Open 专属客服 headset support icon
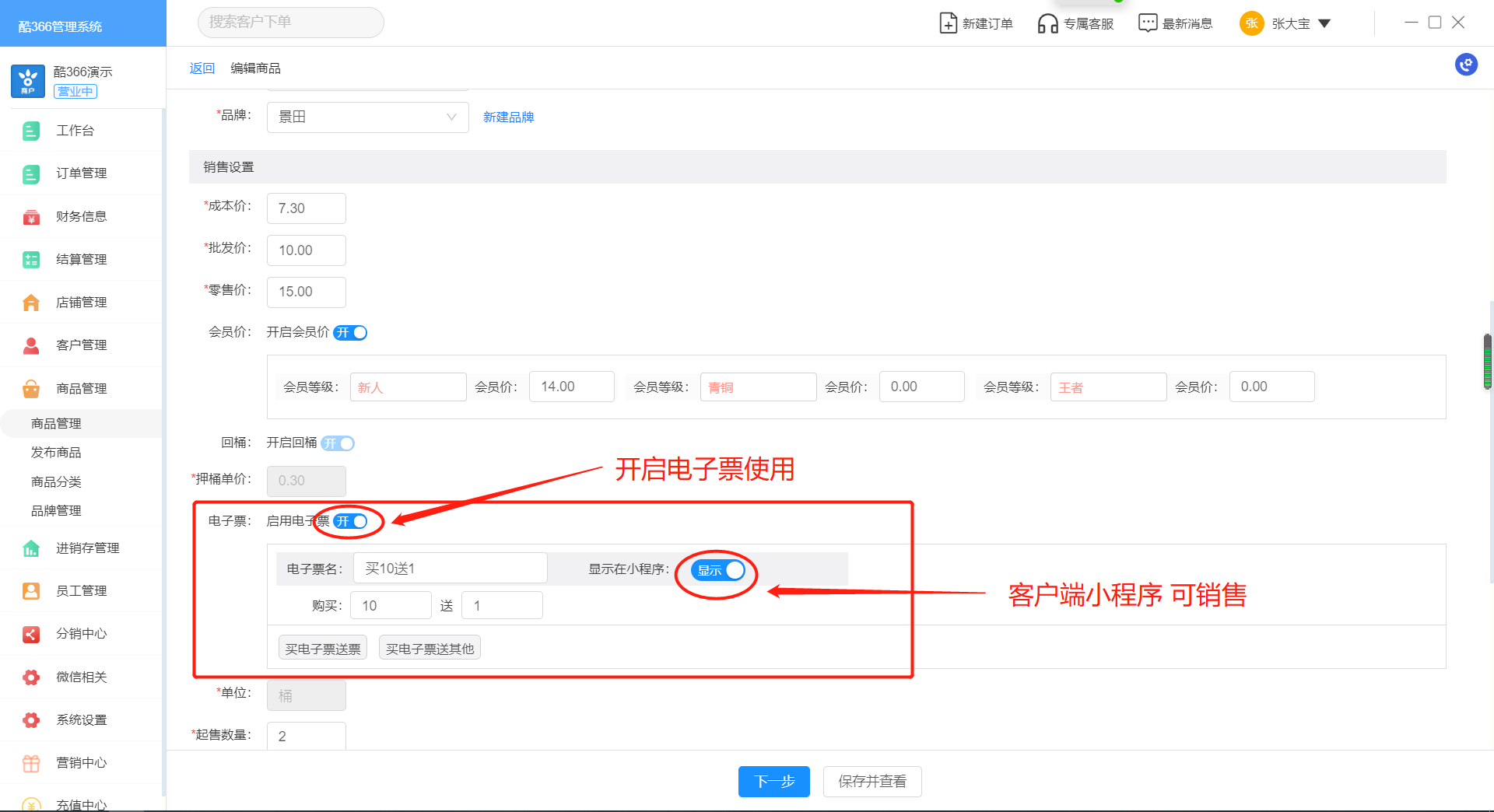The width and height of the screenshot is (1494, 812). coord(1047,23)
